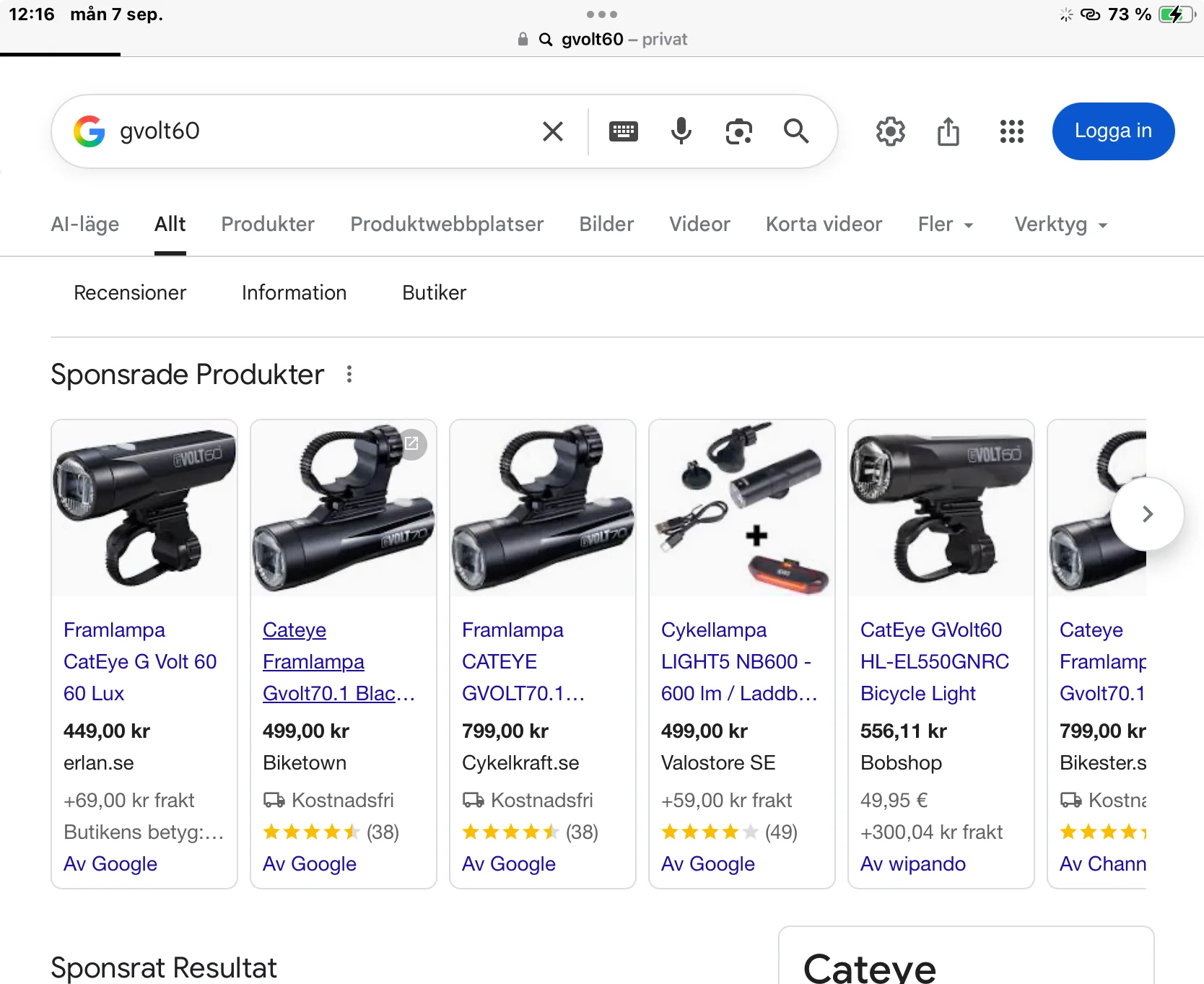
Task: Open the Google apps grid
Action: (1012, 131)
